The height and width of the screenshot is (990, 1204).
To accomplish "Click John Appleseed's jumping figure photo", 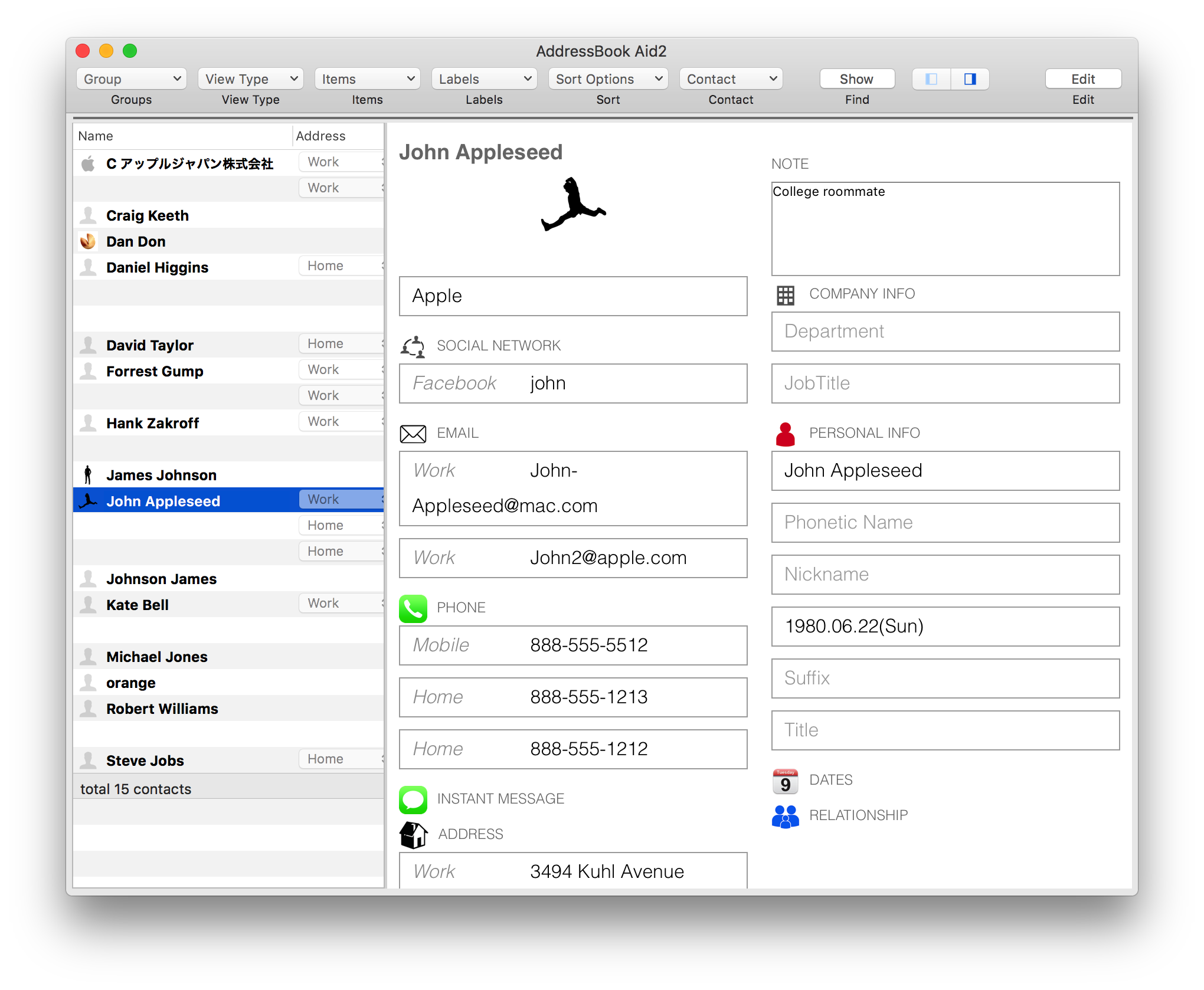I will (573, 204).
